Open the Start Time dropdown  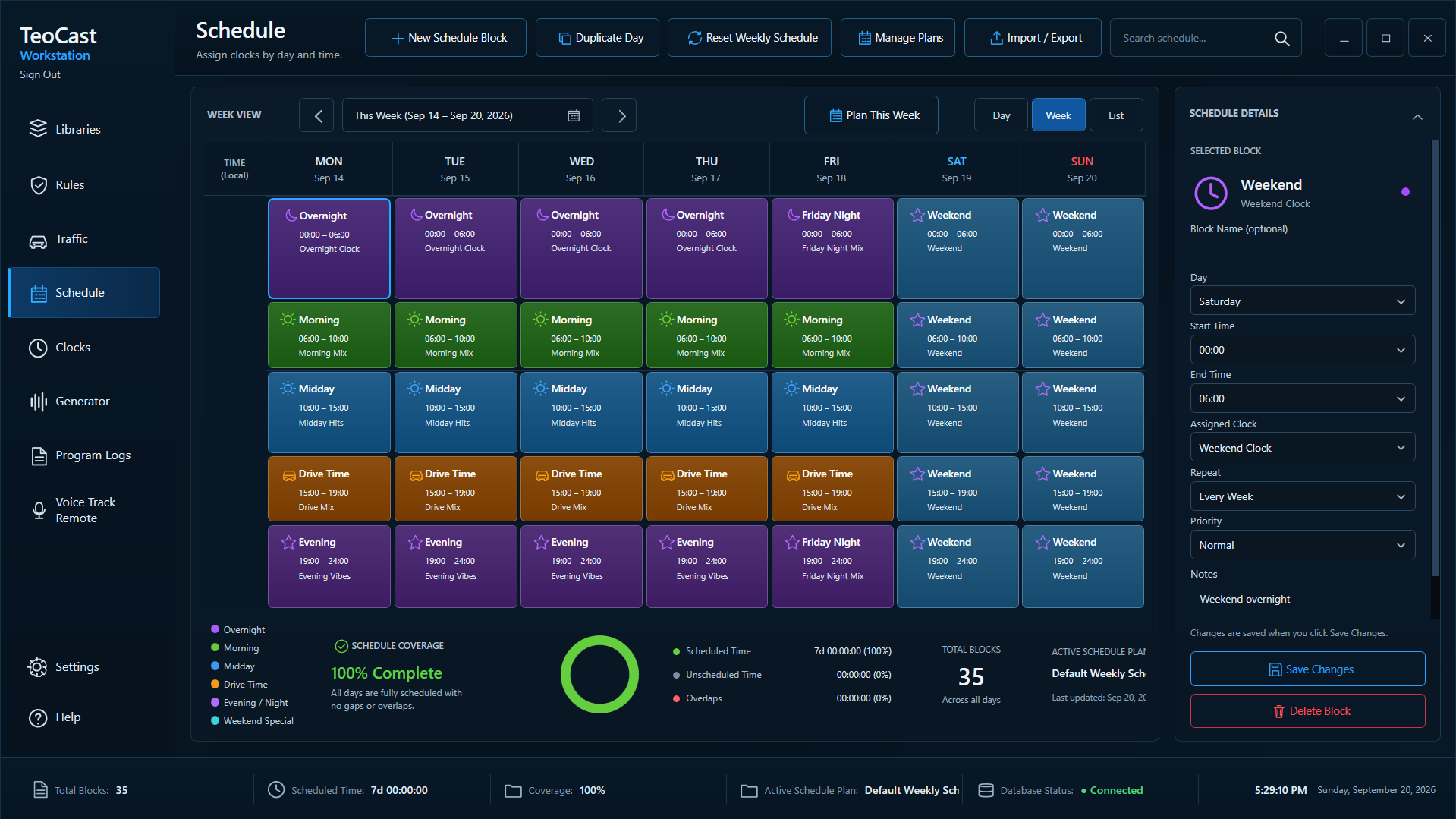[x=1302, y=350]
